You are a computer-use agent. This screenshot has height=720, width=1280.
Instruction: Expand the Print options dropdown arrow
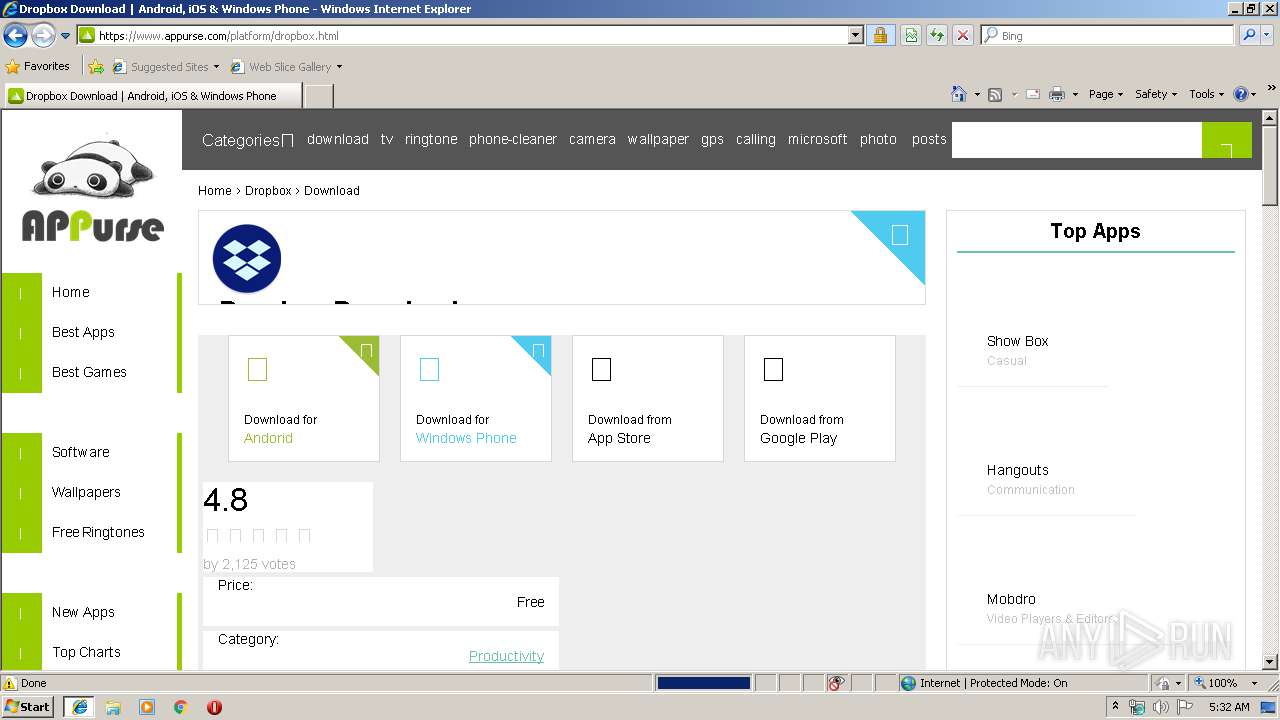1075,94
